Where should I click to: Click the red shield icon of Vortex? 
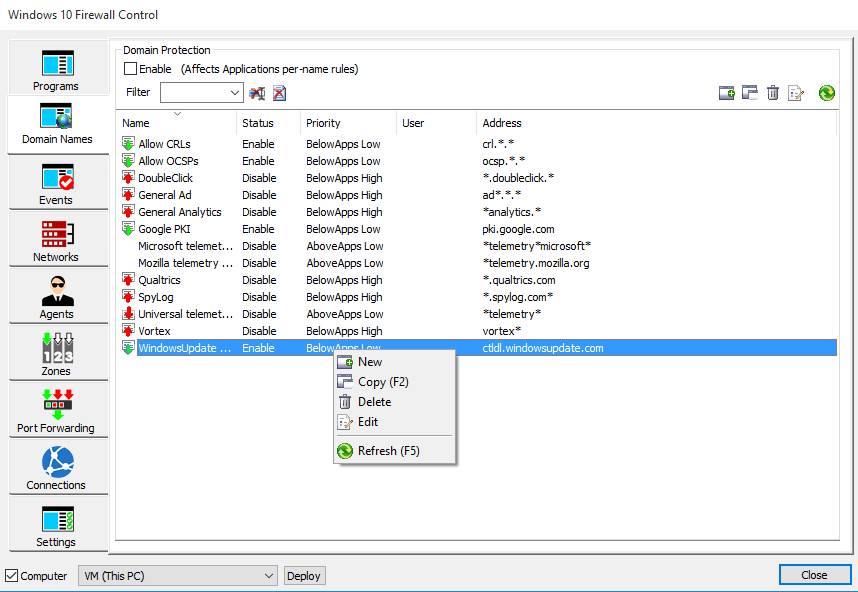pyautogui.click(x=128, y=330)
